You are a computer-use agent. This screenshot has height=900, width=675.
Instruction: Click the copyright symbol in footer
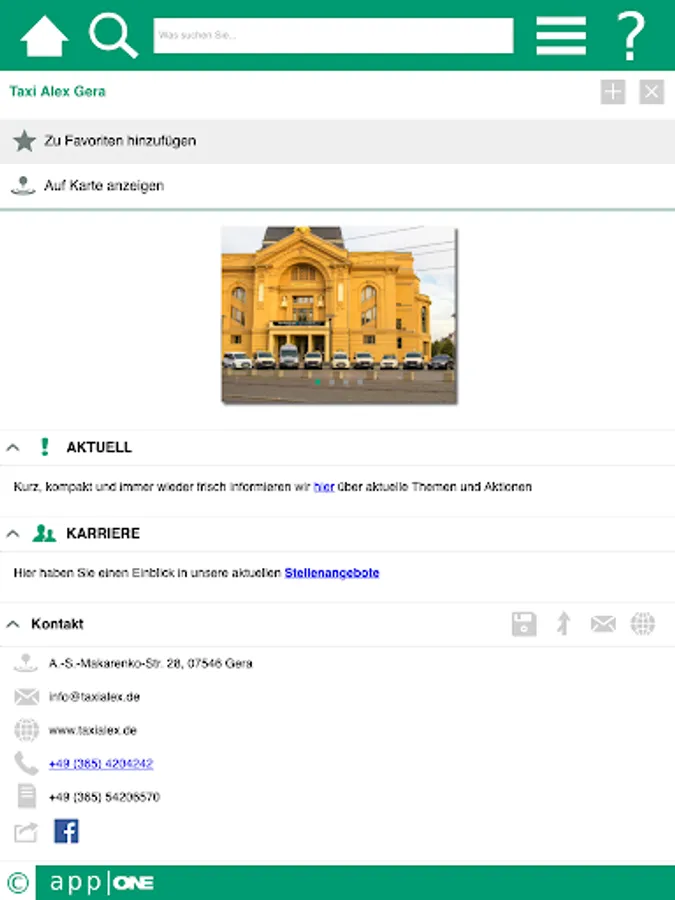pos(17,883)
